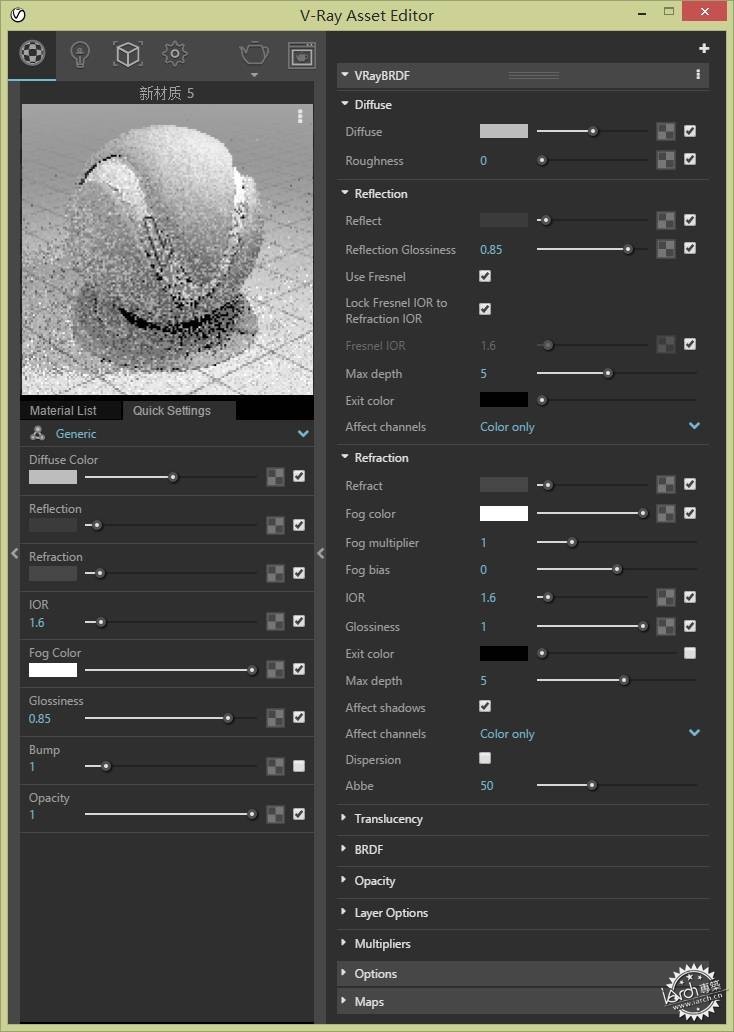Screen dimensions: 734x1032
Task: Click the VRayBRDF Fog color white swatch
Action: [x=504, y=513]
